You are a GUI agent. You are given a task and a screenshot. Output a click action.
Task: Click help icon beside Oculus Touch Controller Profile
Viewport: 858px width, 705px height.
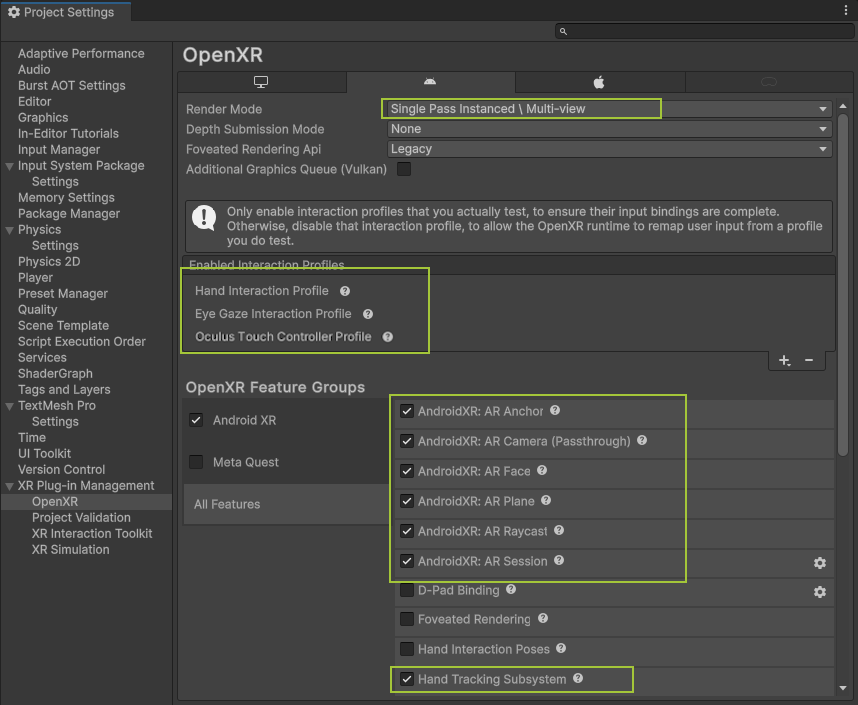(388, 337)
